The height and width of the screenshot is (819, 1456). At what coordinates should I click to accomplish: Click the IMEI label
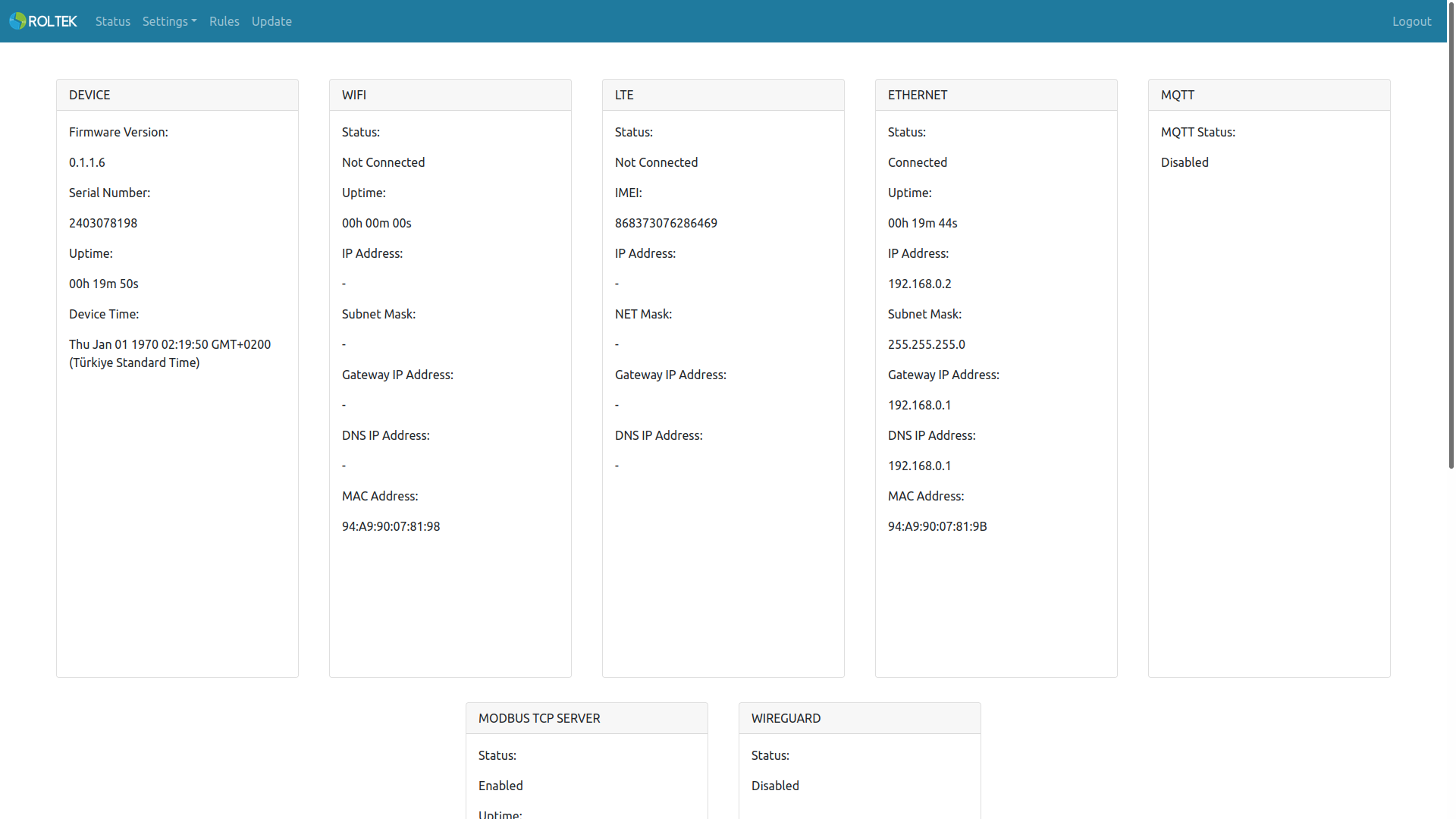[x=629, y=193]
